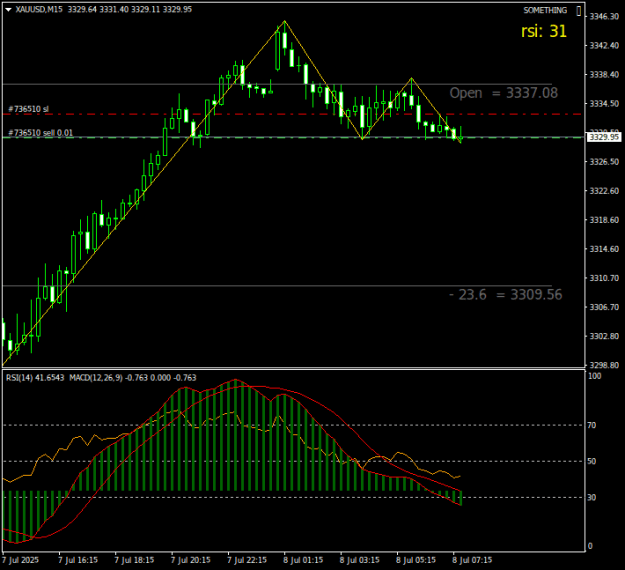This screenshot has width=625, height=570.
Task: Click price scale value 3346.30
Action: coord(604,16)
